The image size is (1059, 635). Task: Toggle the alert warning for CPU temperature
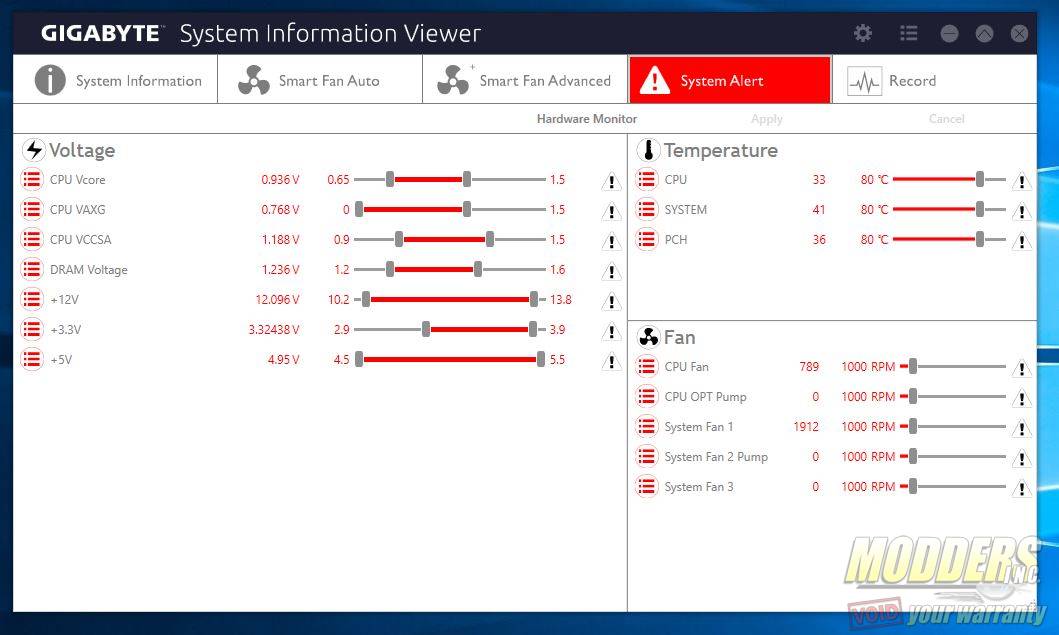[x=1022, y=181]
